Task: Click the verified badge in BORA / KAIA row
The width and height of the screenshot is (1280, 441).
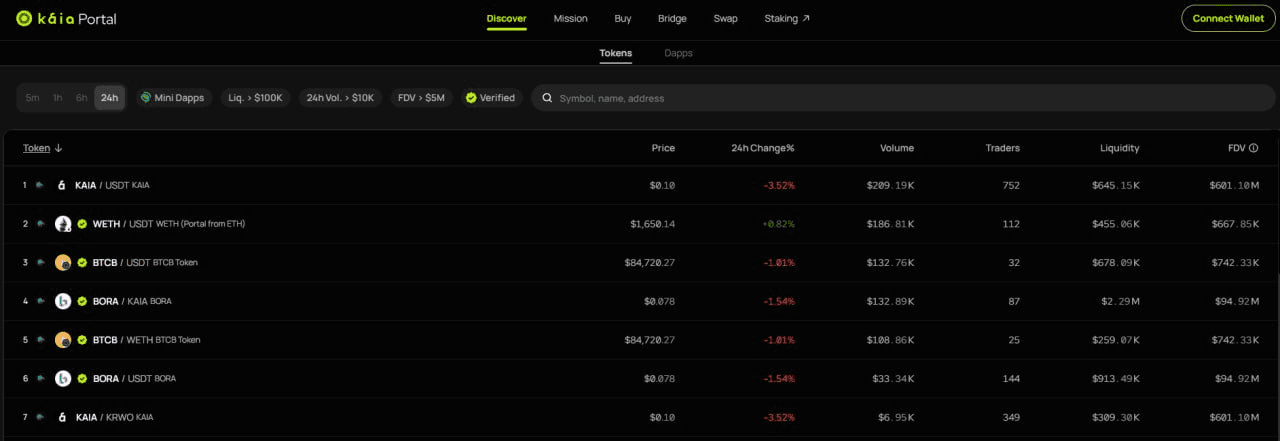Action: 82,301
